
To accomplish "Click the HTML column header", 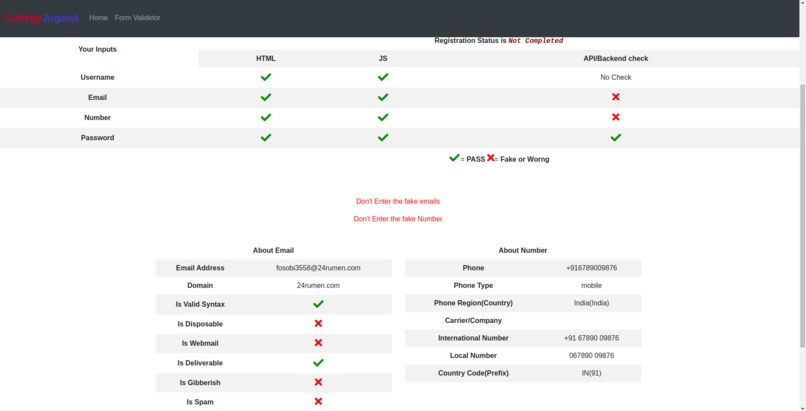I will pyautogui.click(x=266, y=59).
